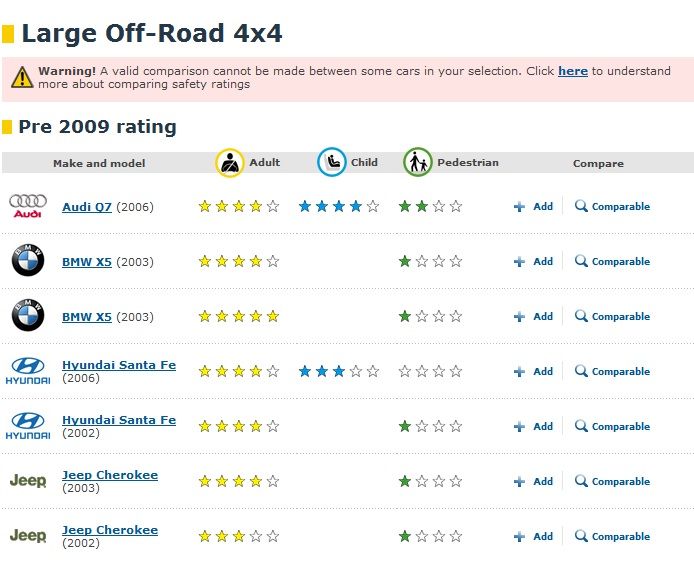The width and height of the screenshot is (694, 563).
Task: Click the BMW logo in the five-star X5 row
Action: click(28, 315)
